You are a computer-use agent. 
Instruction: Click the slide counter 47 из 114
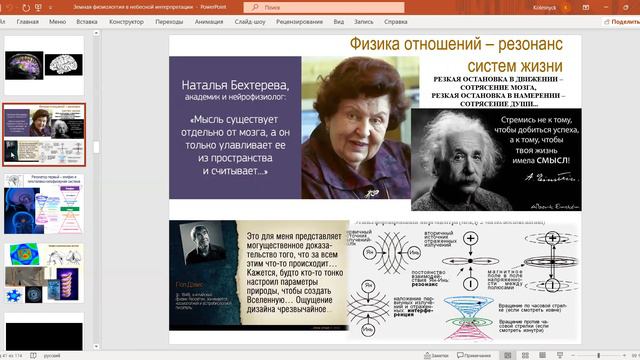12,356
